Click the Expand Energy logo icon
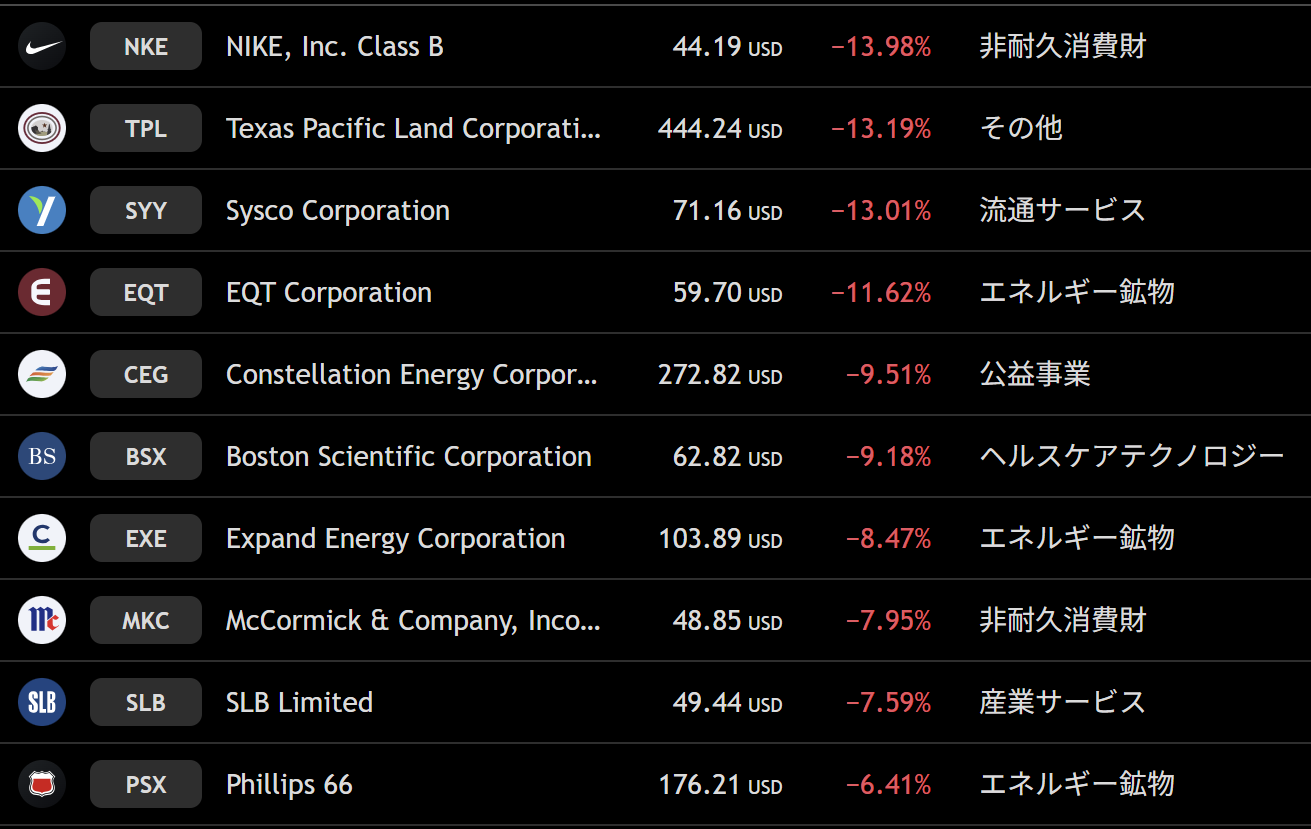 pos(42,539)
